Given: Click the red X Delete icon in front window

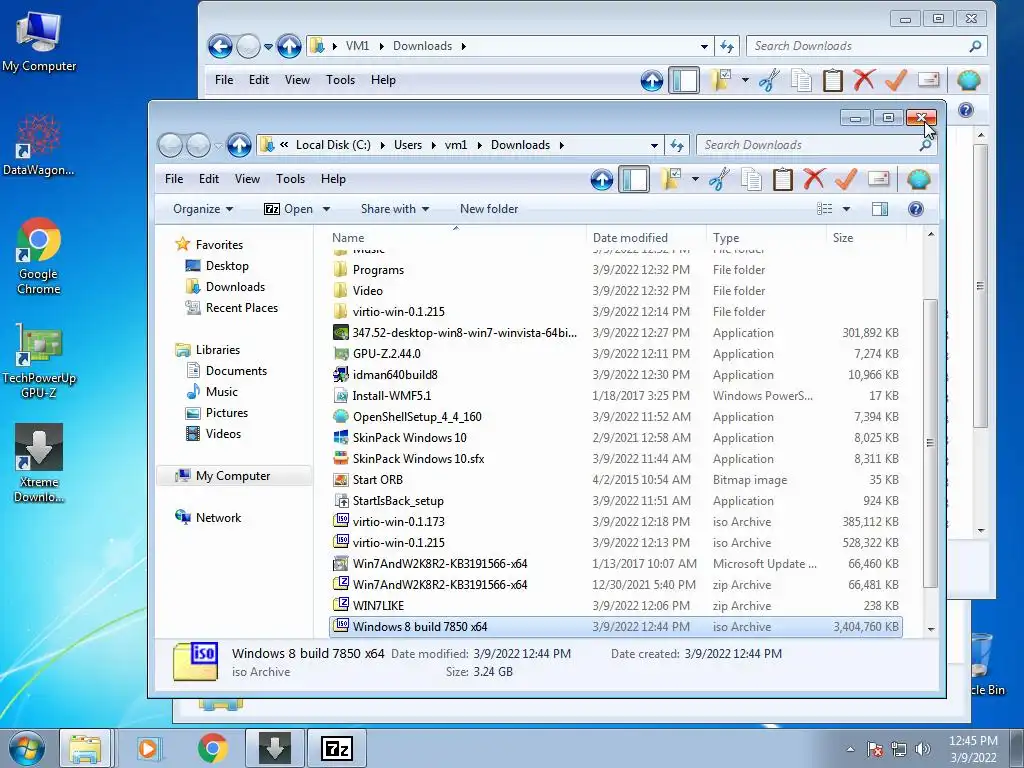Looking at the screenshot, I should point(814,179).
